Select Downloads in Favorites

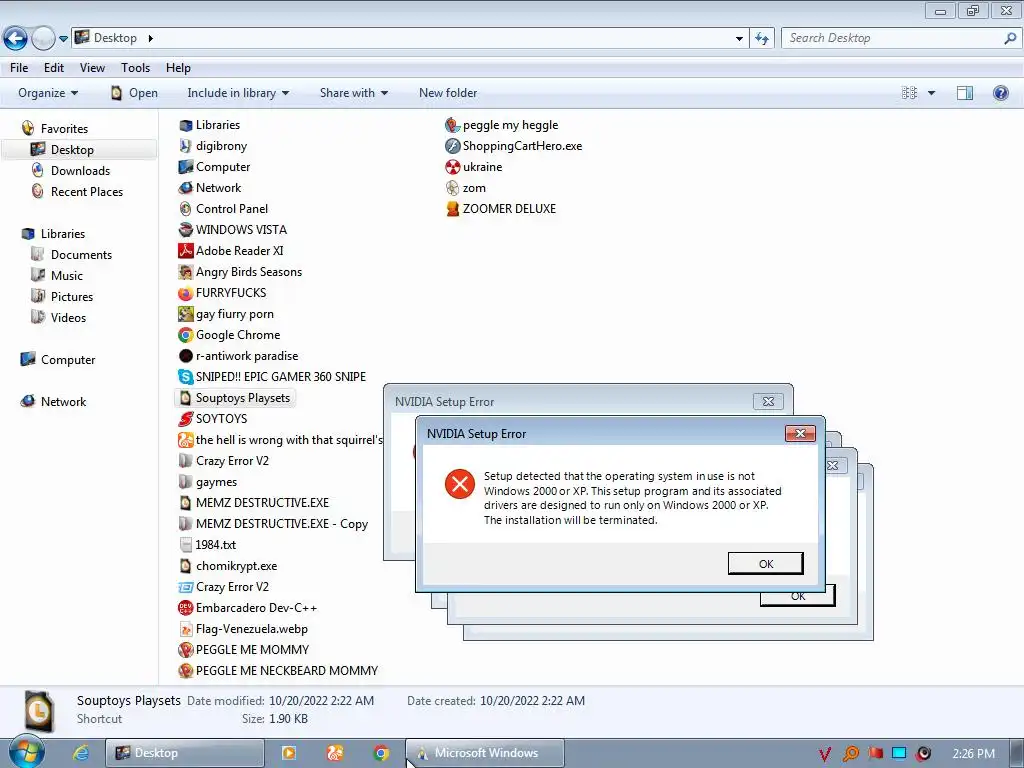[80, 170]
